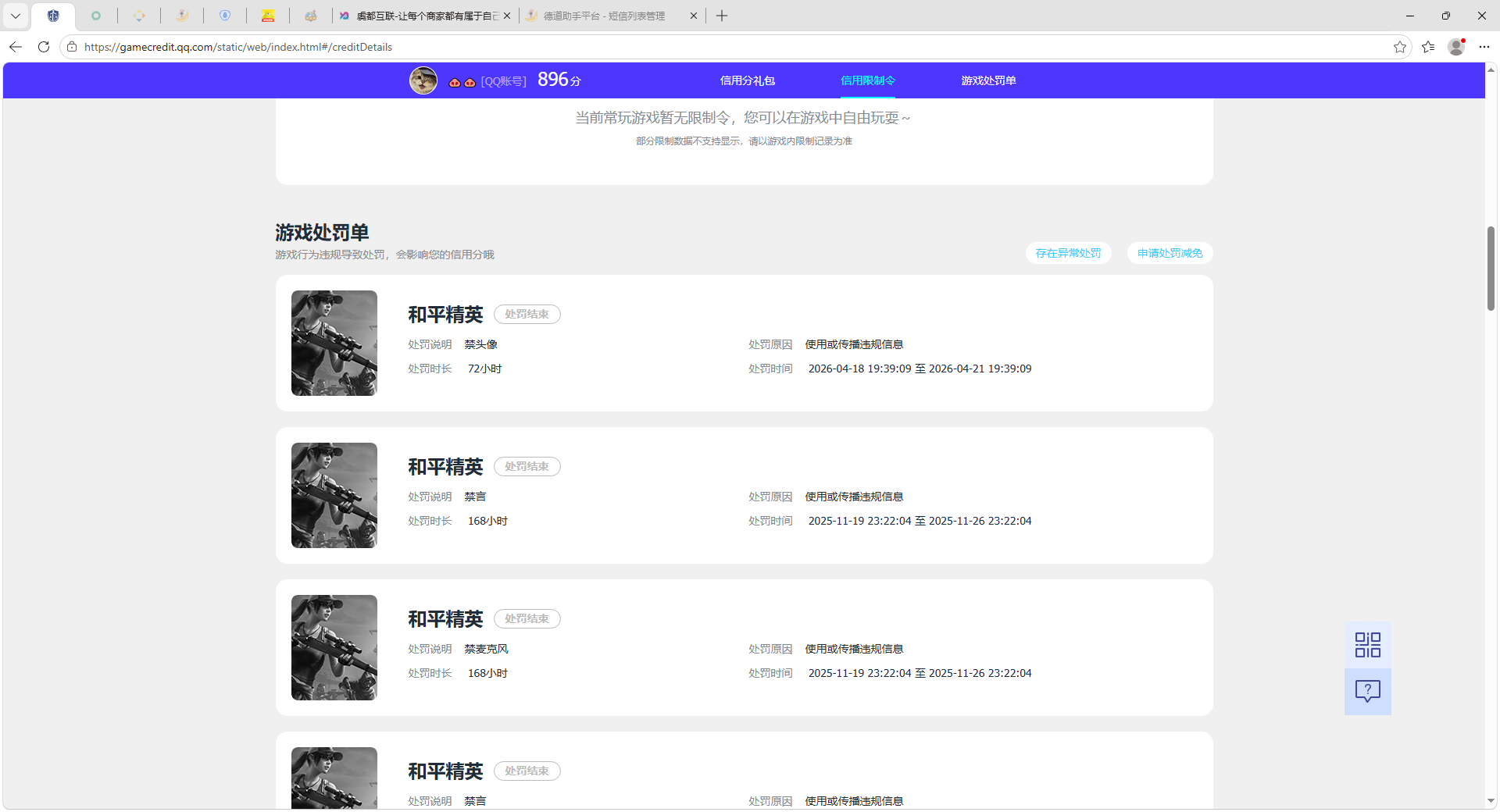Reload the current page

click(44, 47)
